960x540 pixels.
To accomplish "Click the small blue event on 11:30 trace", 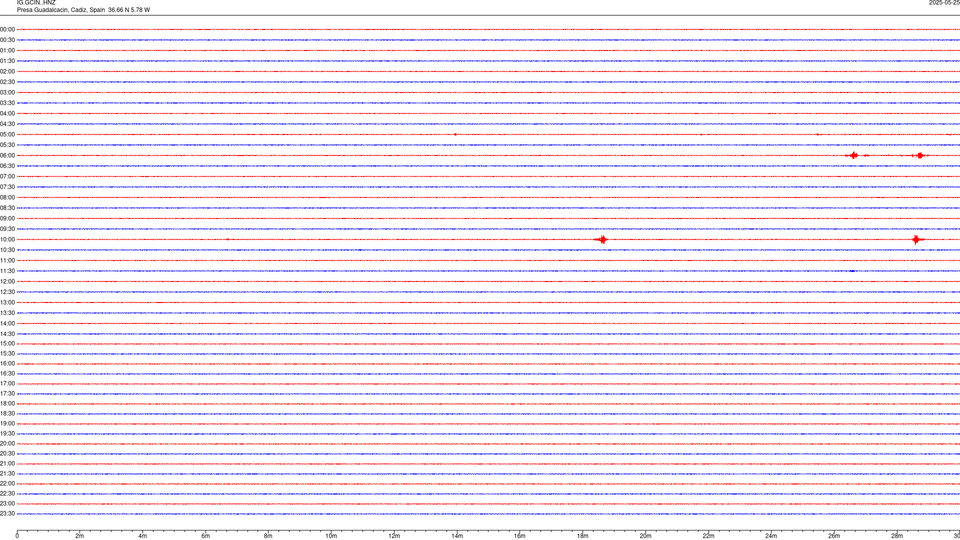I will [x=852, y=271].
